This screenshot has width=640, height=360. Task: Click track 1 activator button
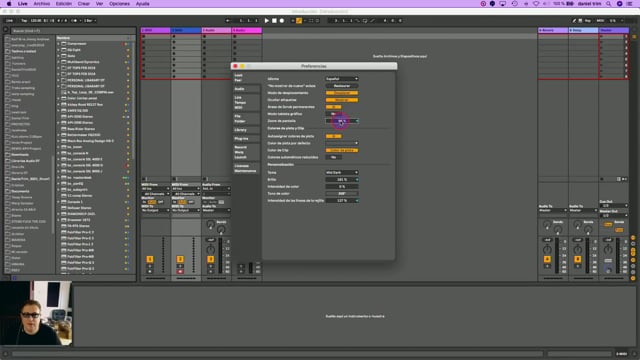pos(150,259)
